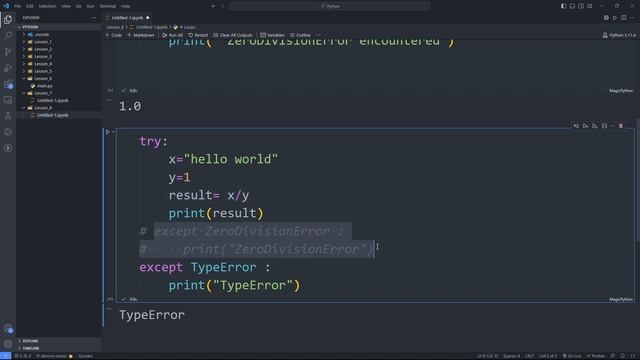640x360 pixels.
Task: Collapse the Lesson_7 folder
Action: click(x=42, y=93)
